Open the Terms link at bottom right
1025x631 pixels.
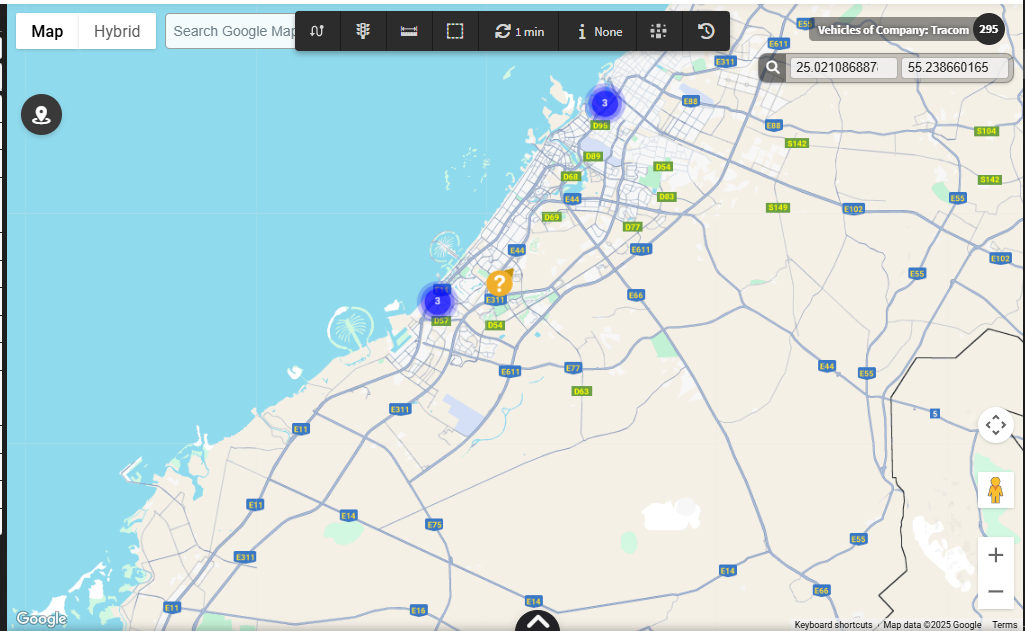click(1004, 625)
